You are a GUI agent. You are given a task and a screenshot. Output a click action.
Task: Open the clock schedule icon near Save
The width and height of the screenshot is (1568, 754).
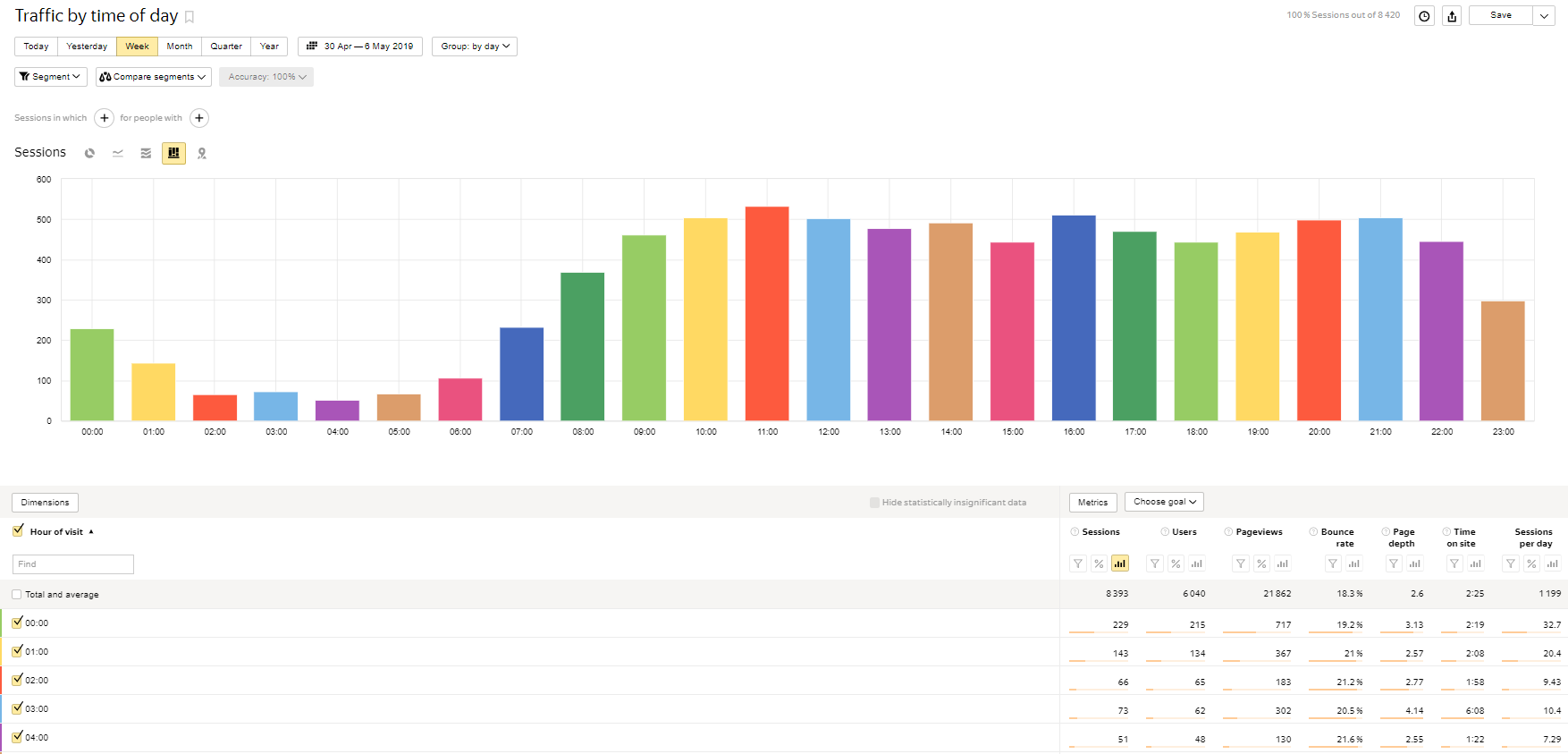click(1424, 16)
